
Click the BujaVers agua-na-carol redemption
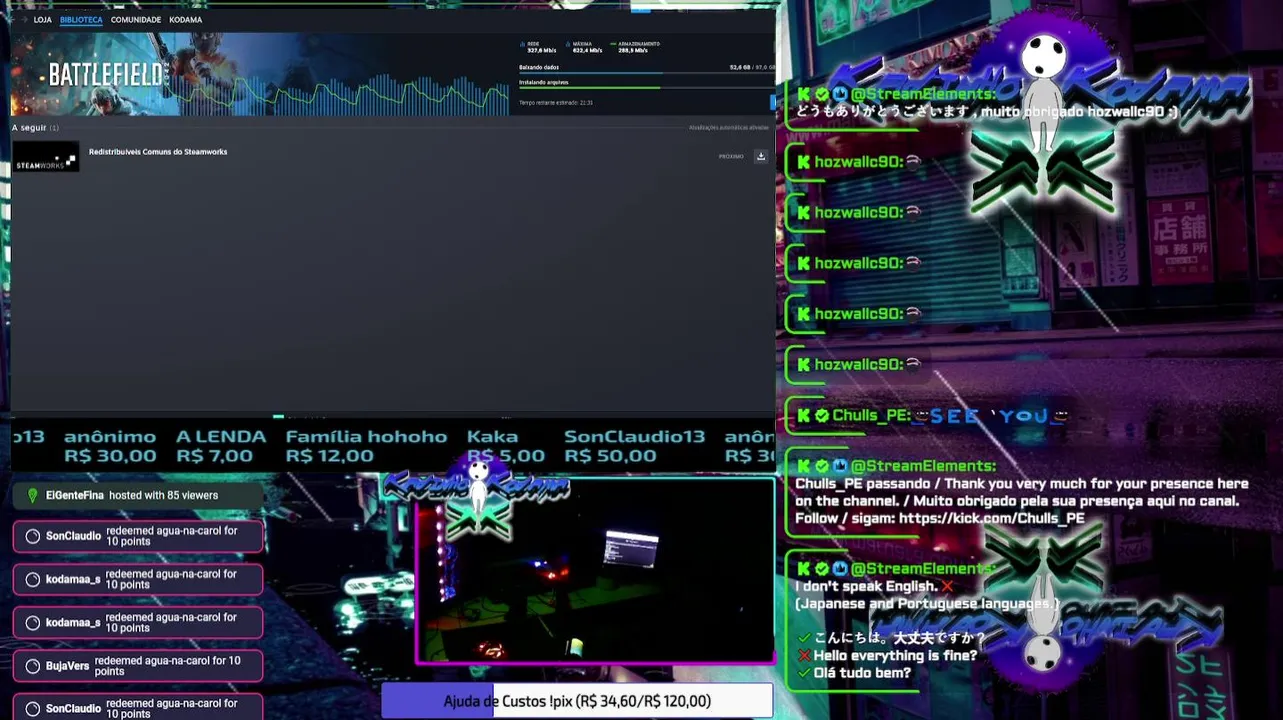[138, 666]
